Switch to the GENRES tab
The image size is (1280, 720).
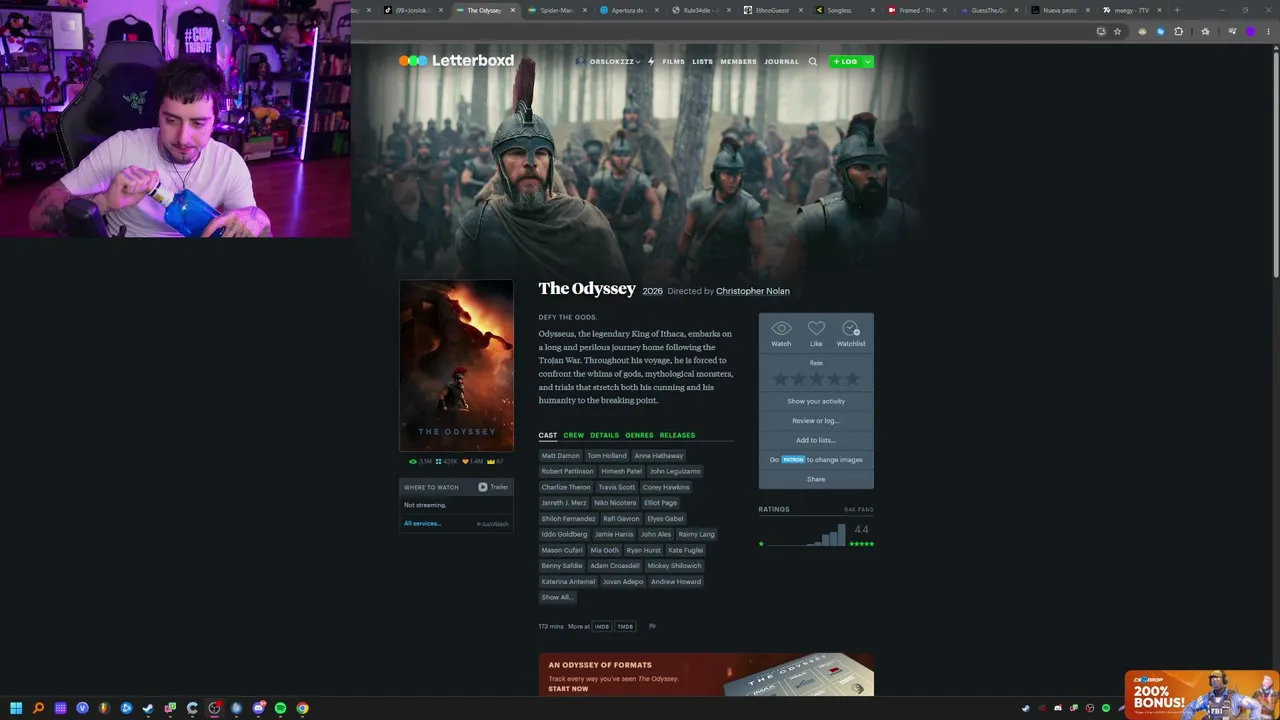tap(639, 435)
